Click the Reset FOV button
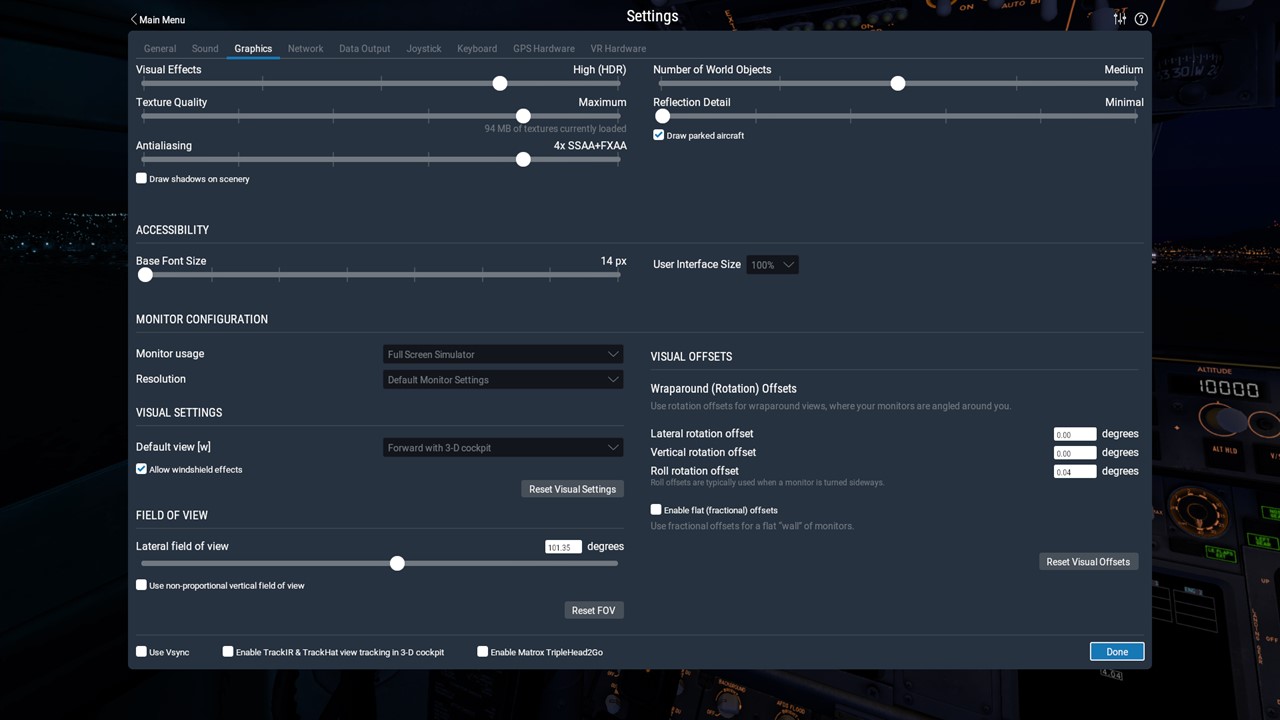 593,610
